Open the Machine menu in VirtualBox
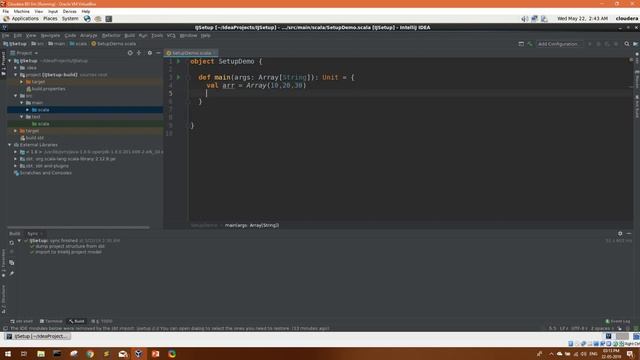 point(21,11)
